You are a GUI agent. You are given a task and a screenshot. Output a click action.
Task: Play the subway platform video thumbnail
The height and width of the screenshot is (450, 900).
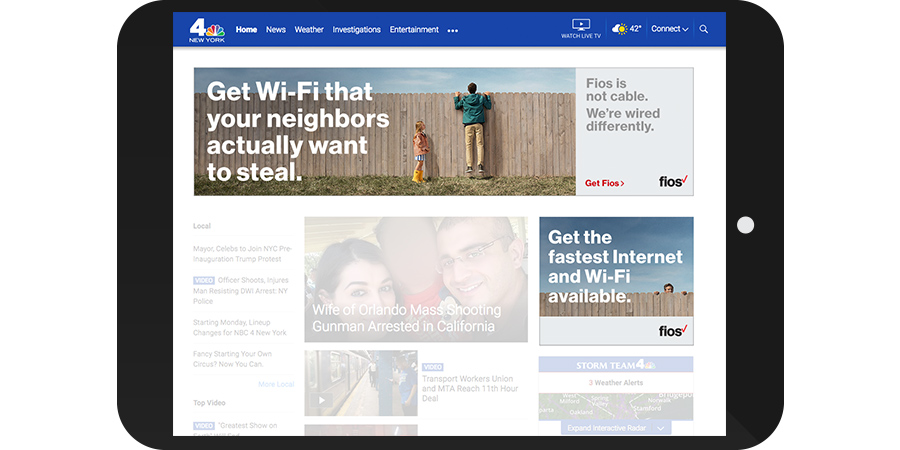click(361, 383)
